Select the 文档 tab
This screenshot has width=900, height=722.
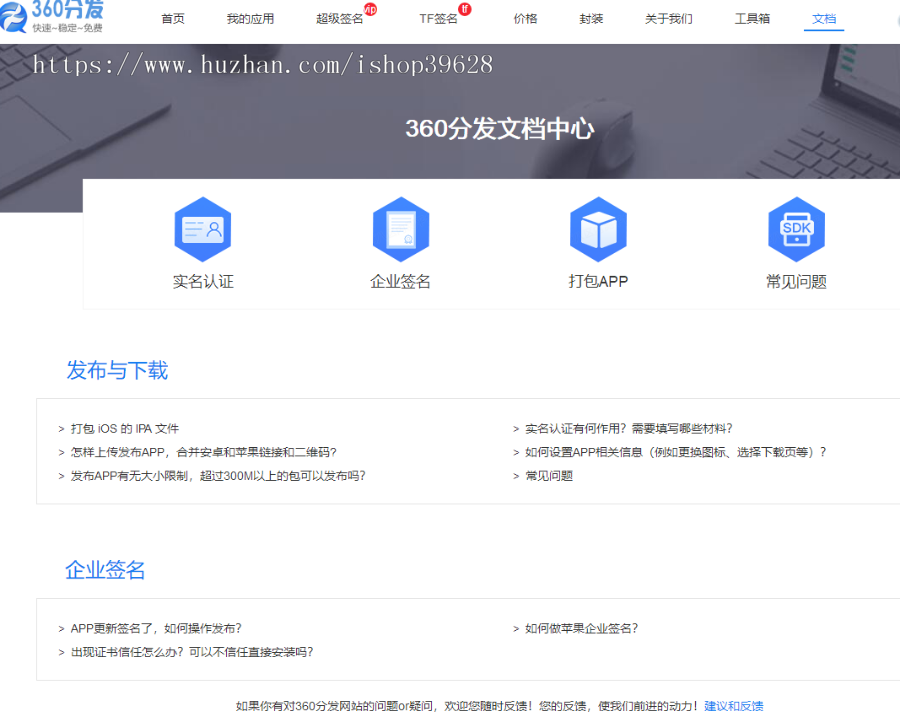point(824,19)
